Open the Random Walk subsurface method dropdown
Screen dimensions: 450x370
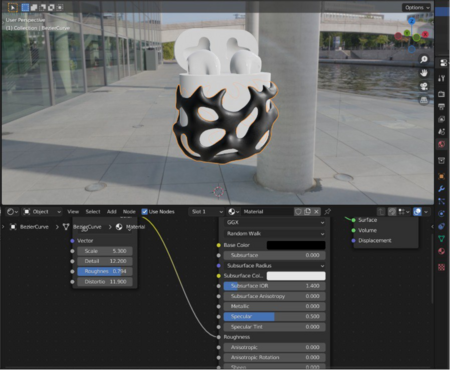[274, 234]
